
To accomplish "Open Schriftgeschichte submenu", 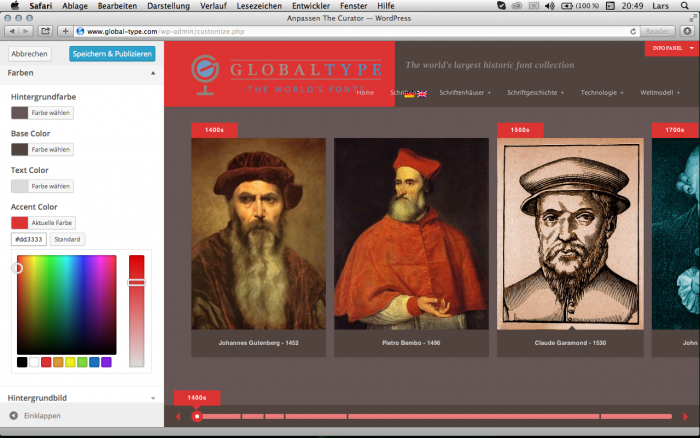I will [535, 92].
